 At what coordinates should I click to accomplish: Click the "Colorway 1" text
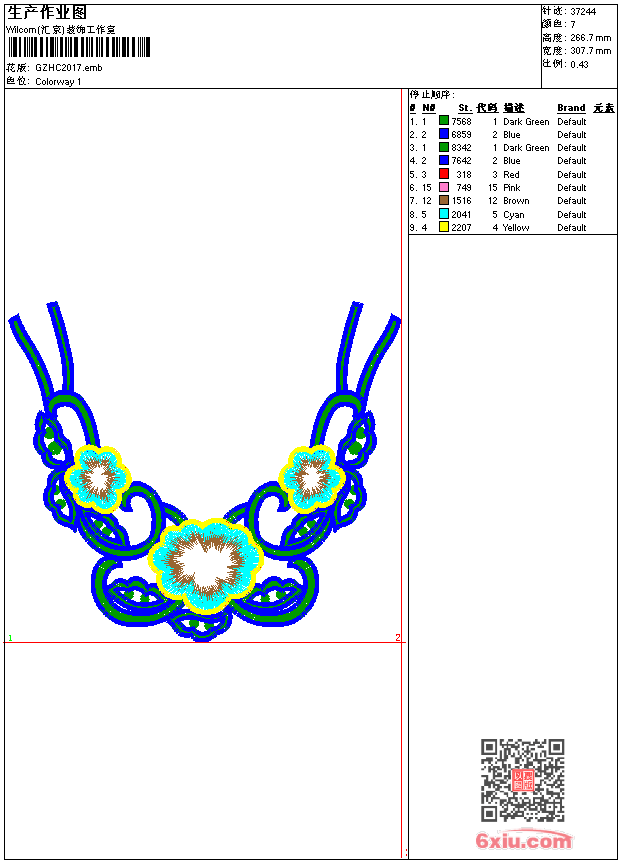[x=58, y=82]
